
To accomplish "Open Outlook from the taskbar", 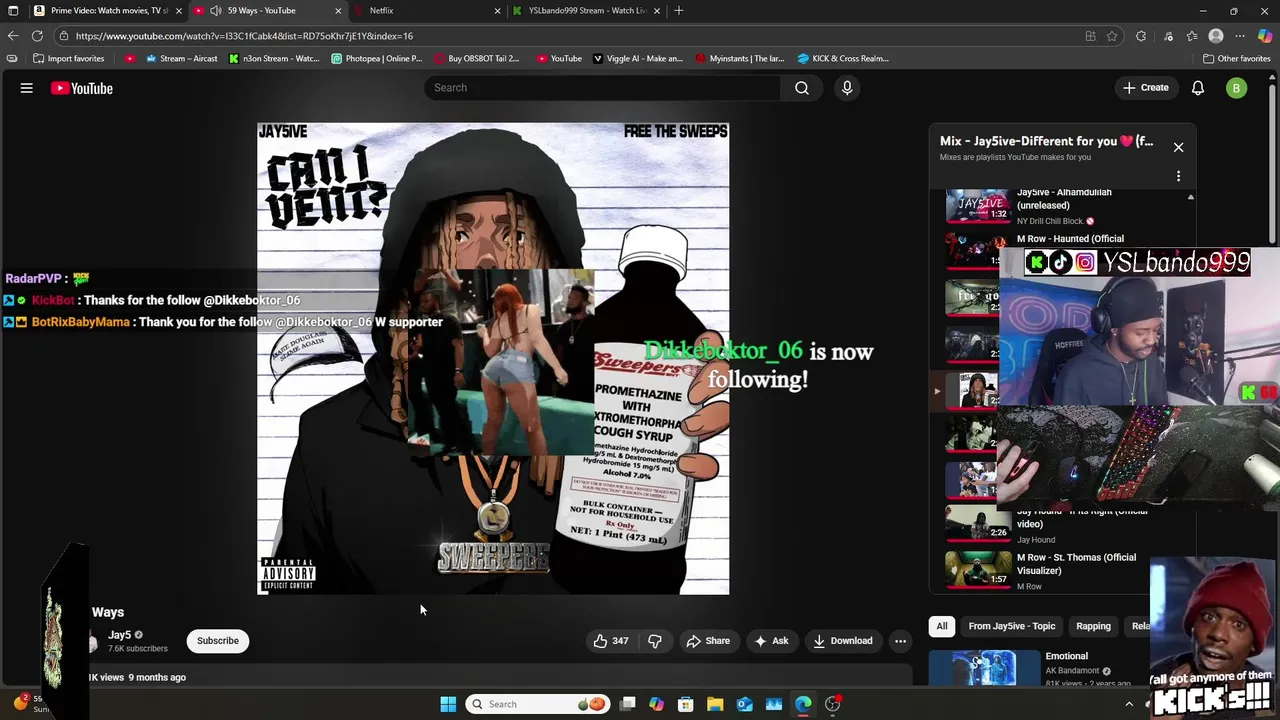I will click(745, 704).
